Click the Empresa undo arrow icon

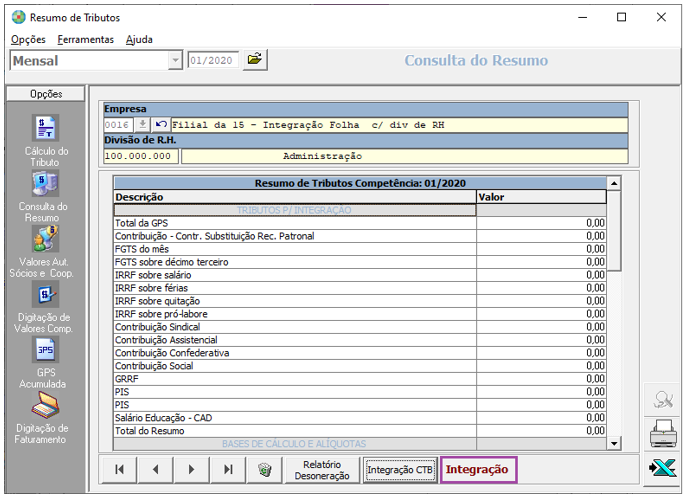point(161,125)
